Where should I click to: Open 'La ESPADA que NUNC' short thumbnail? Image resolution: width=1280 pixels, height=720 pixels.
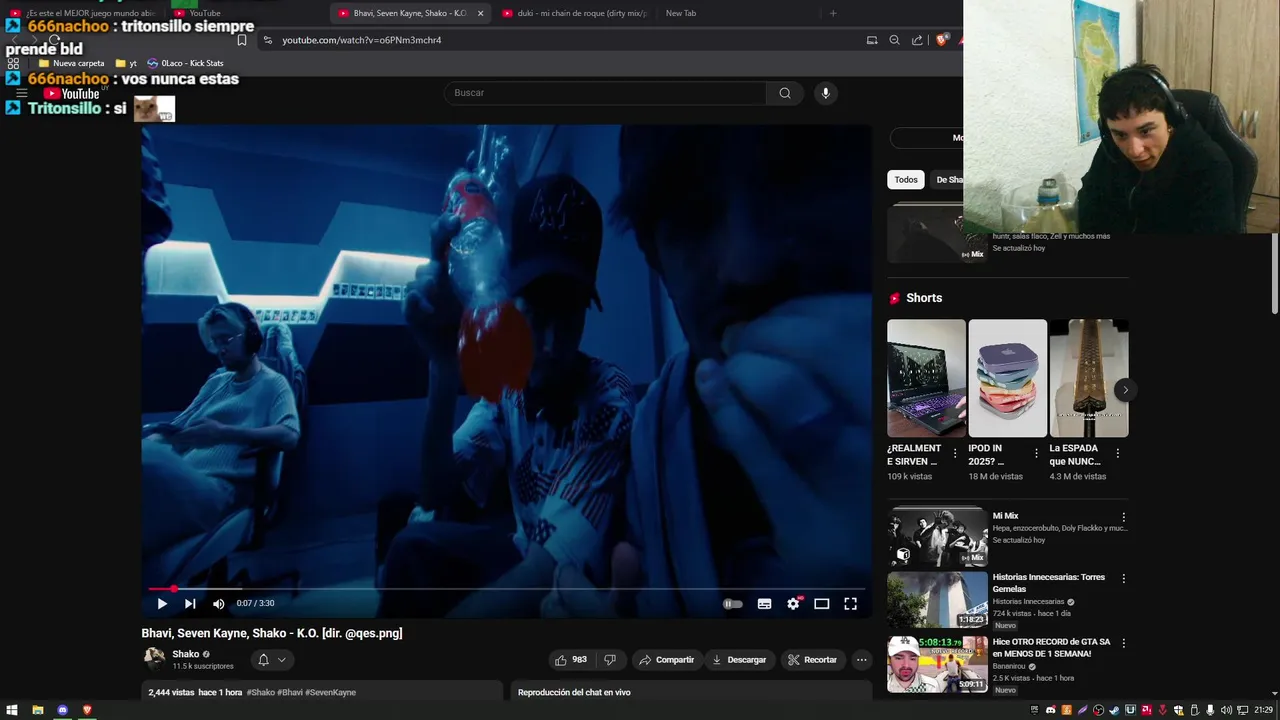click(x=1089, y=378)
